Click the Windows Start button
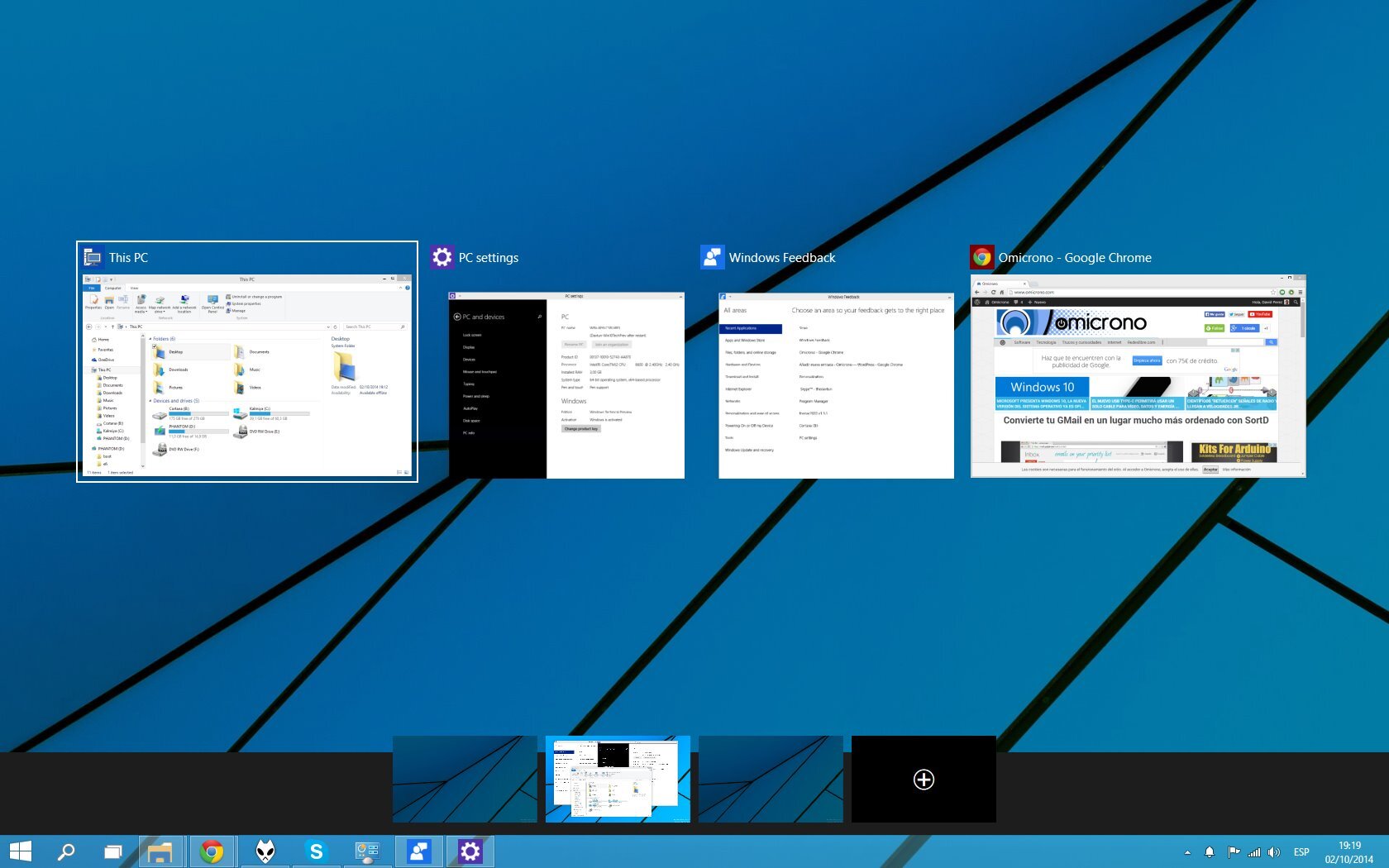Screen dimensions: 1389x868 coord(17,851)
